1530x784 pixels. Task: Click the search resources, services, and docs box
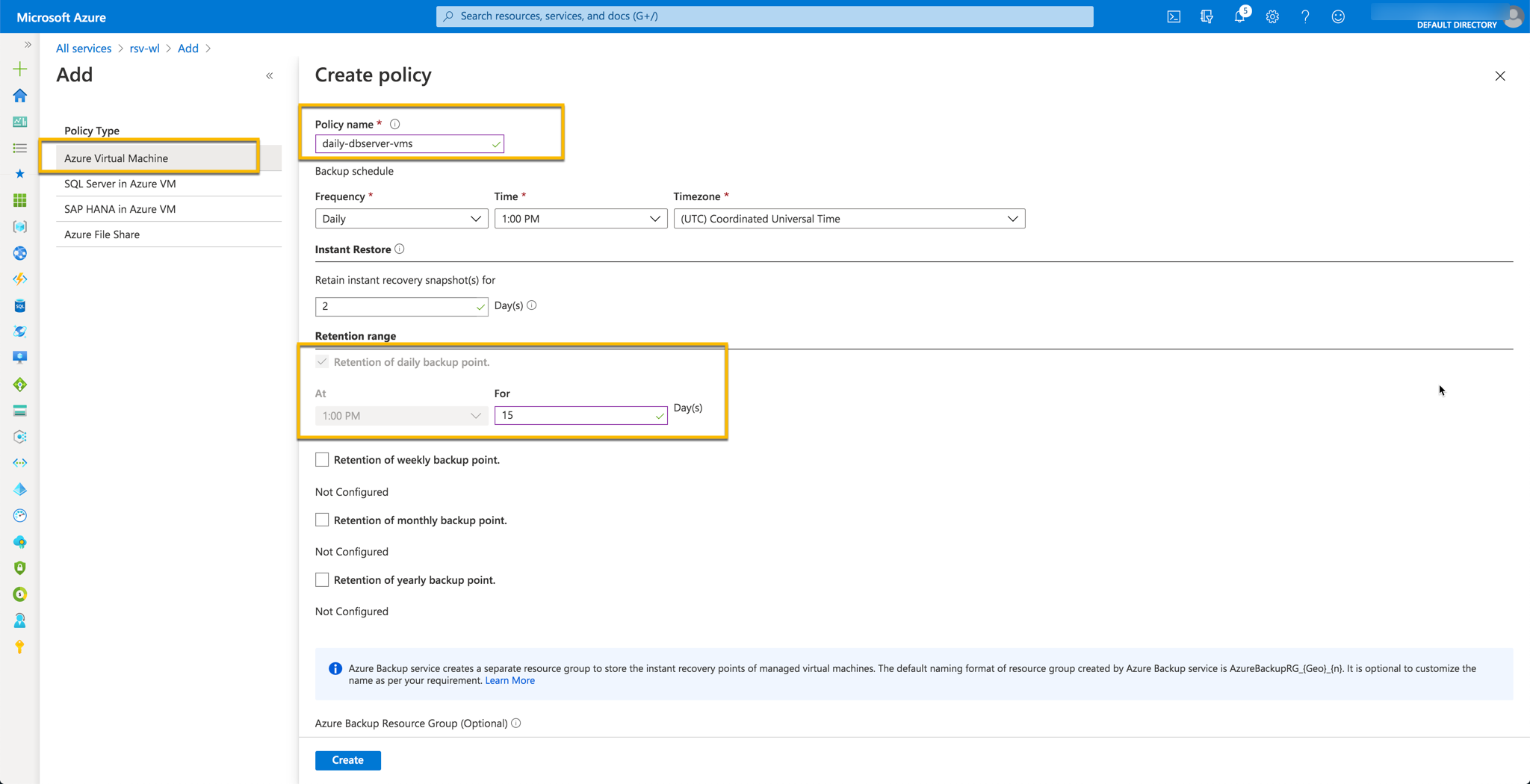(764, 16)
